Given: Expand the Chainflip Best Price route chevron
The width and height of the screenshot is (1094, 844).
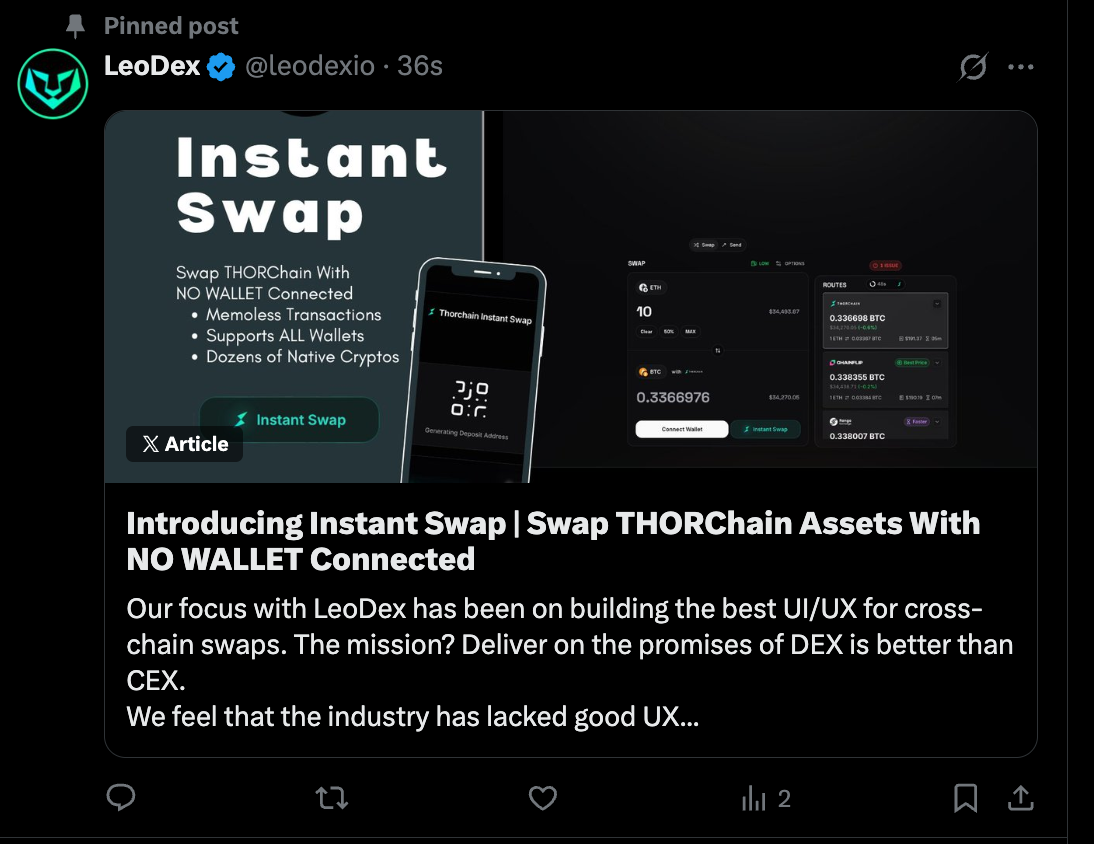Looking at the screenshot, I should pyautogui.click(x=938, y=363).
